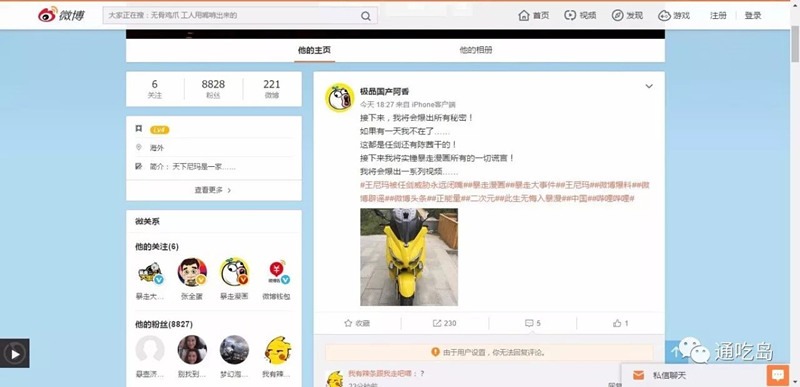Image resolution: width=800 pixels, height=387 pixels.
Task: Click the repost button showing 230
Action: point(444,323)
